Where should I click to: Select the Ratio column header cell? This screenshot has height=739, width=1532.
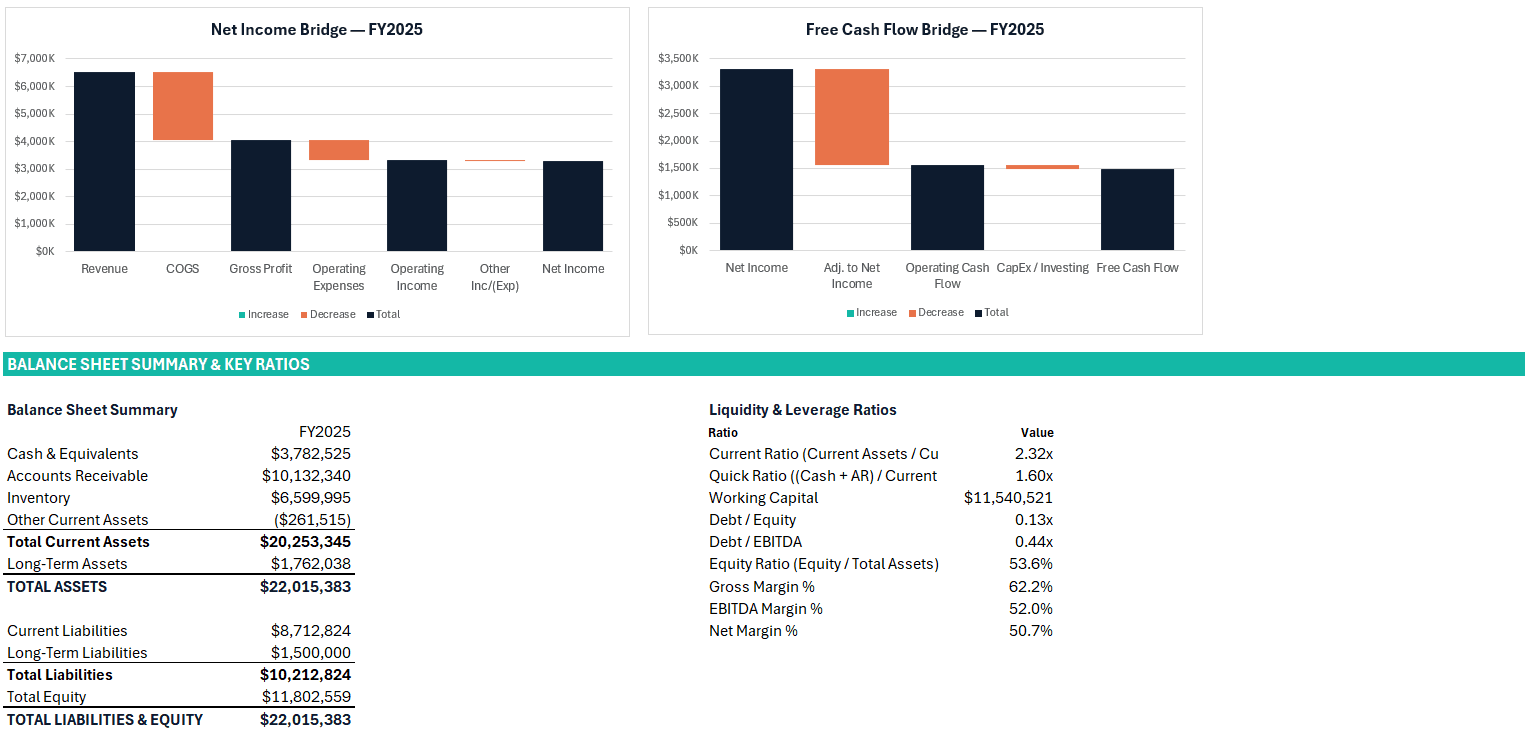(x=723, y=433)
